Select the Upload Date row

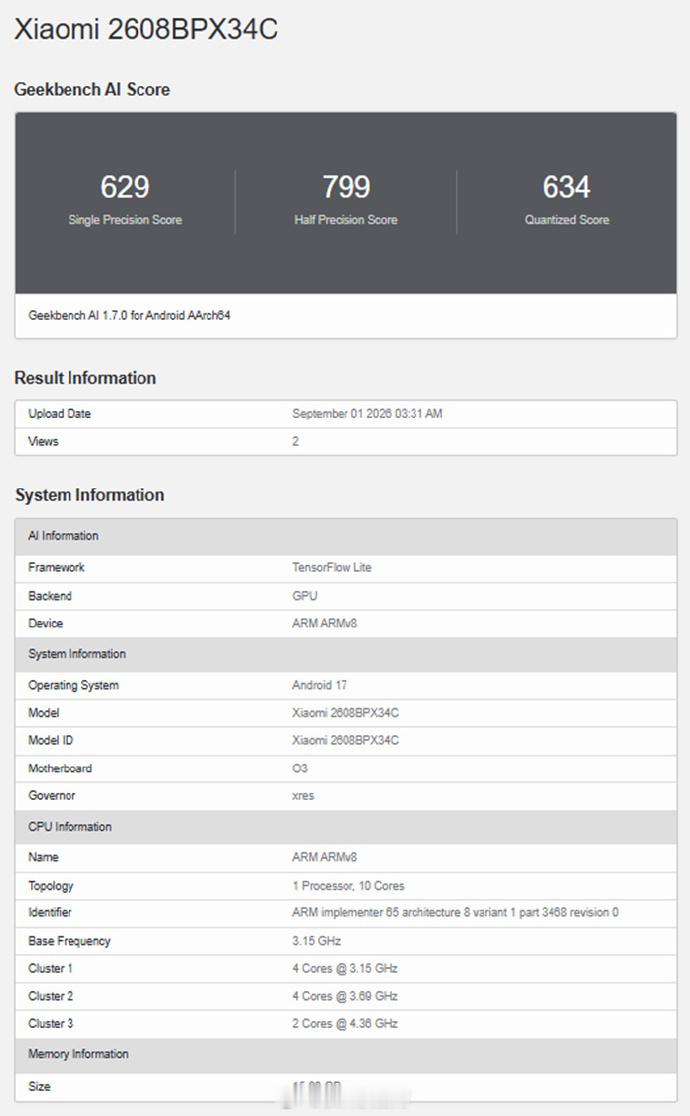click(346, 414)
